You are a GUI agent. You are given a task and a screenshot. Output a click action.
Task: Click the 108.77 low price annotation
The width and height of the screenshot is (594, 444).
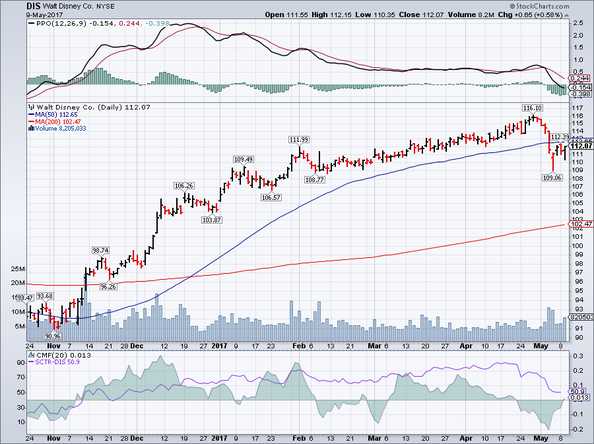315,180
